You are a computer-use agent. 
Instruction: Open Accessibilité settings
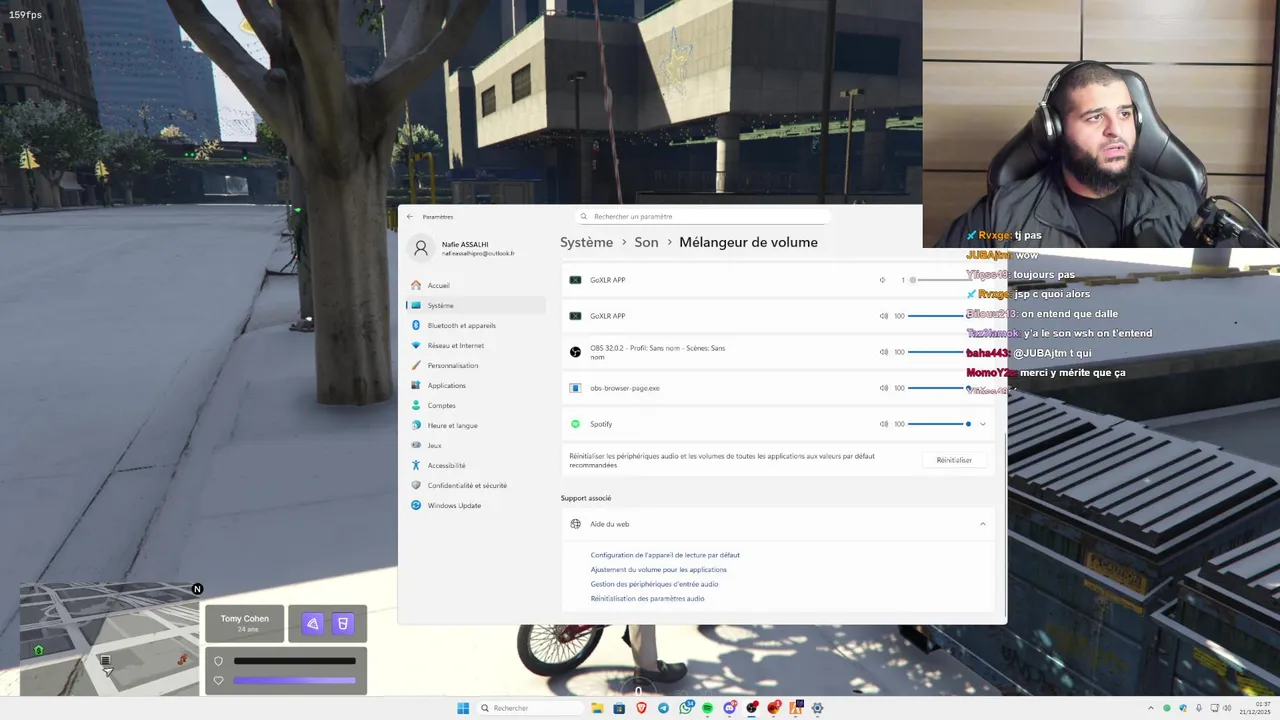tap(476, 465)
